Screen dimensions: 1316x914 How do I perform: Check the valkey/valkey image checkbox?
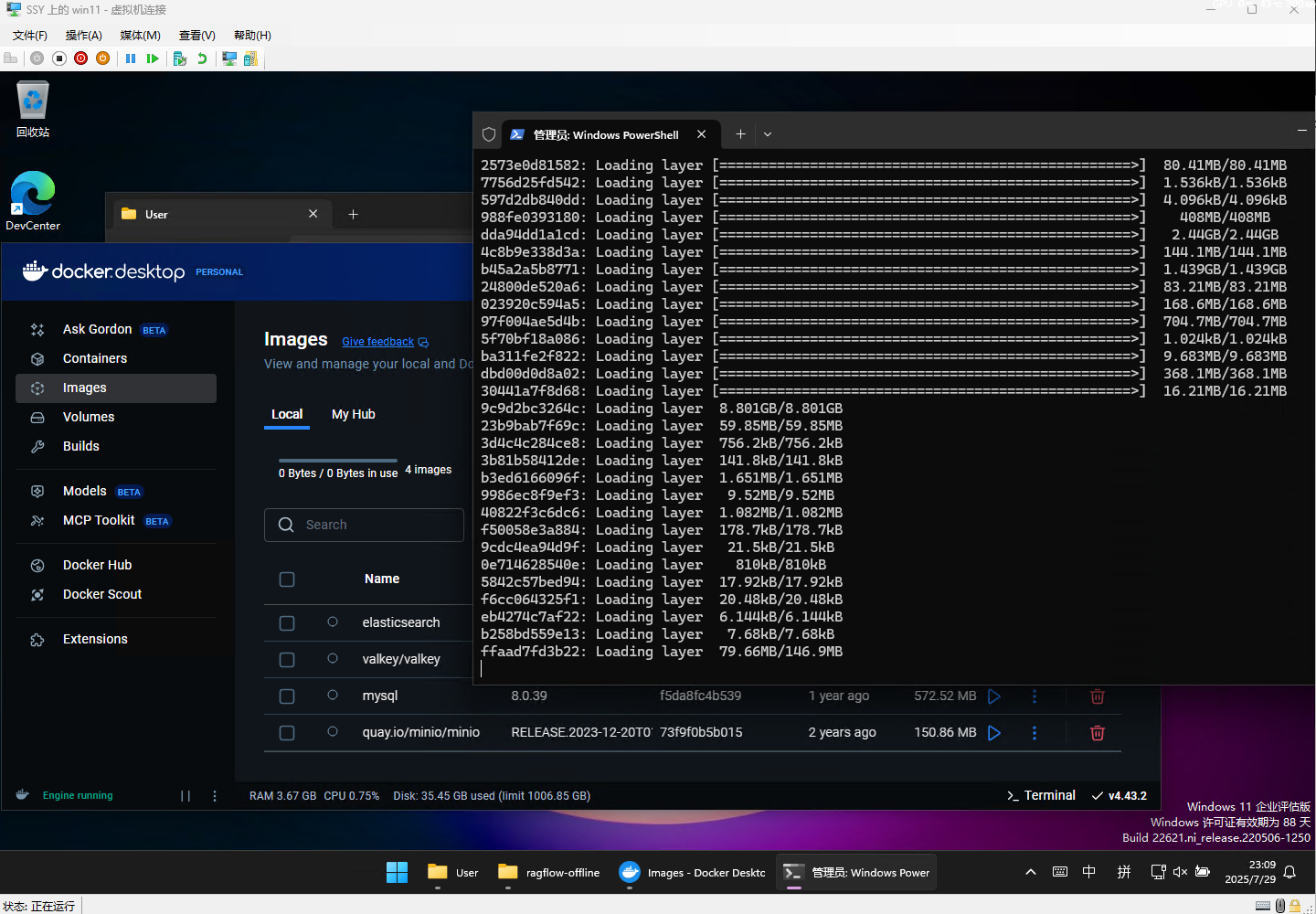tap(287, 660)
